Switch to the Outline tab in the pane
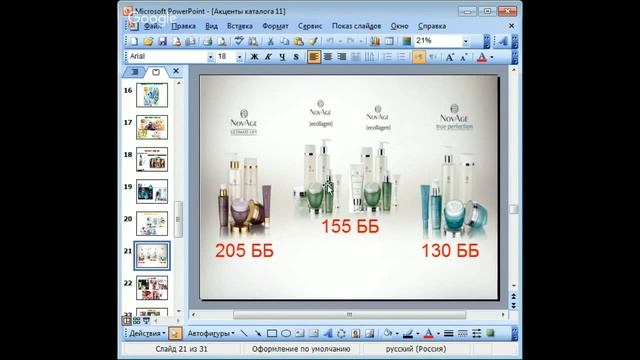Viewport: 640px width, 360px height. point(135,72)
